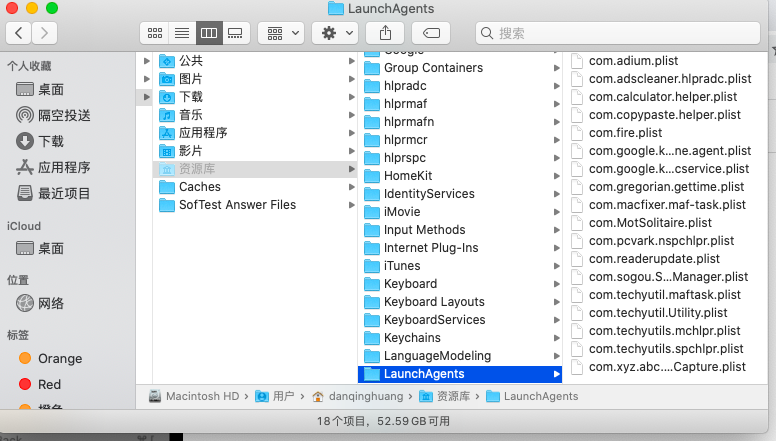Screen dimensions: 776x441
Task: Select the LaunchAgents folder
Action: [x=460, y=374]
